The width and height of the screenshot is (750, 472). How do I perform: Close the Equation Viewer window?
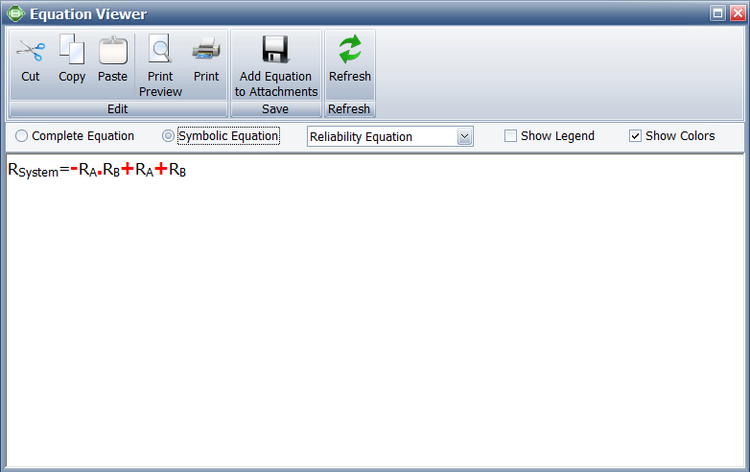[x=737, y=13]
